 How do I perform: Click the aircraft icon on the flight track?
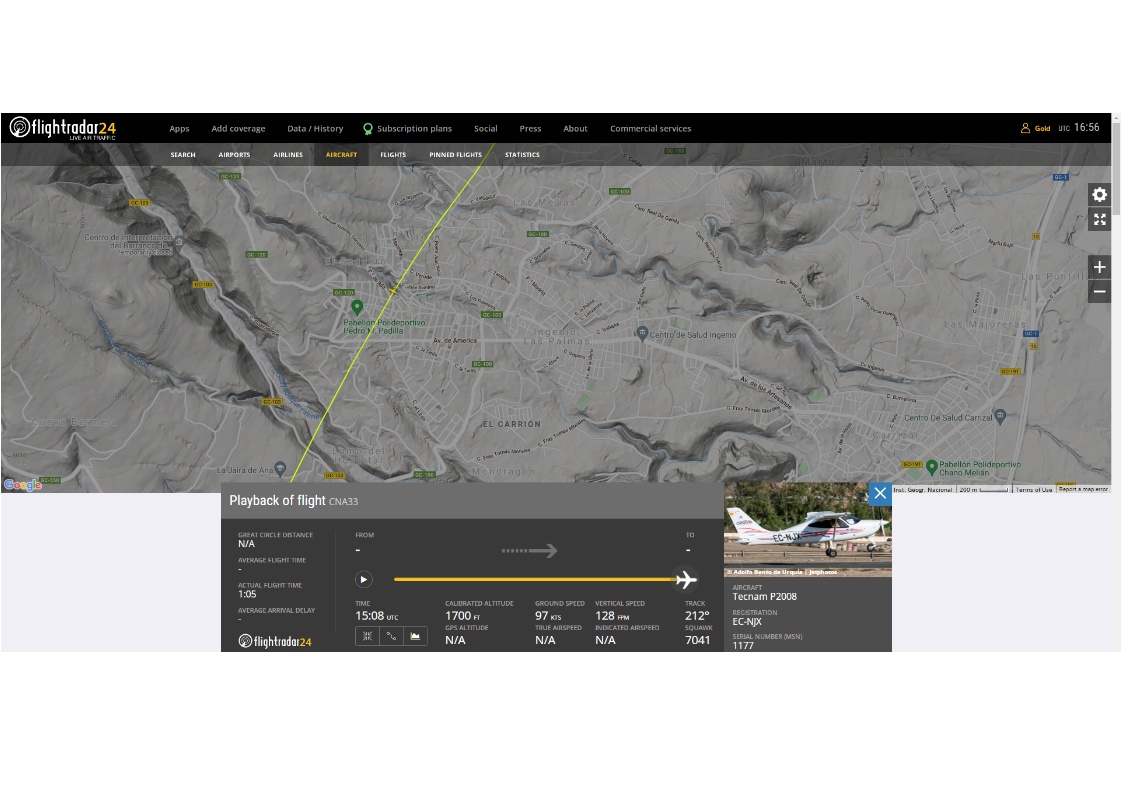pos(393,290)
